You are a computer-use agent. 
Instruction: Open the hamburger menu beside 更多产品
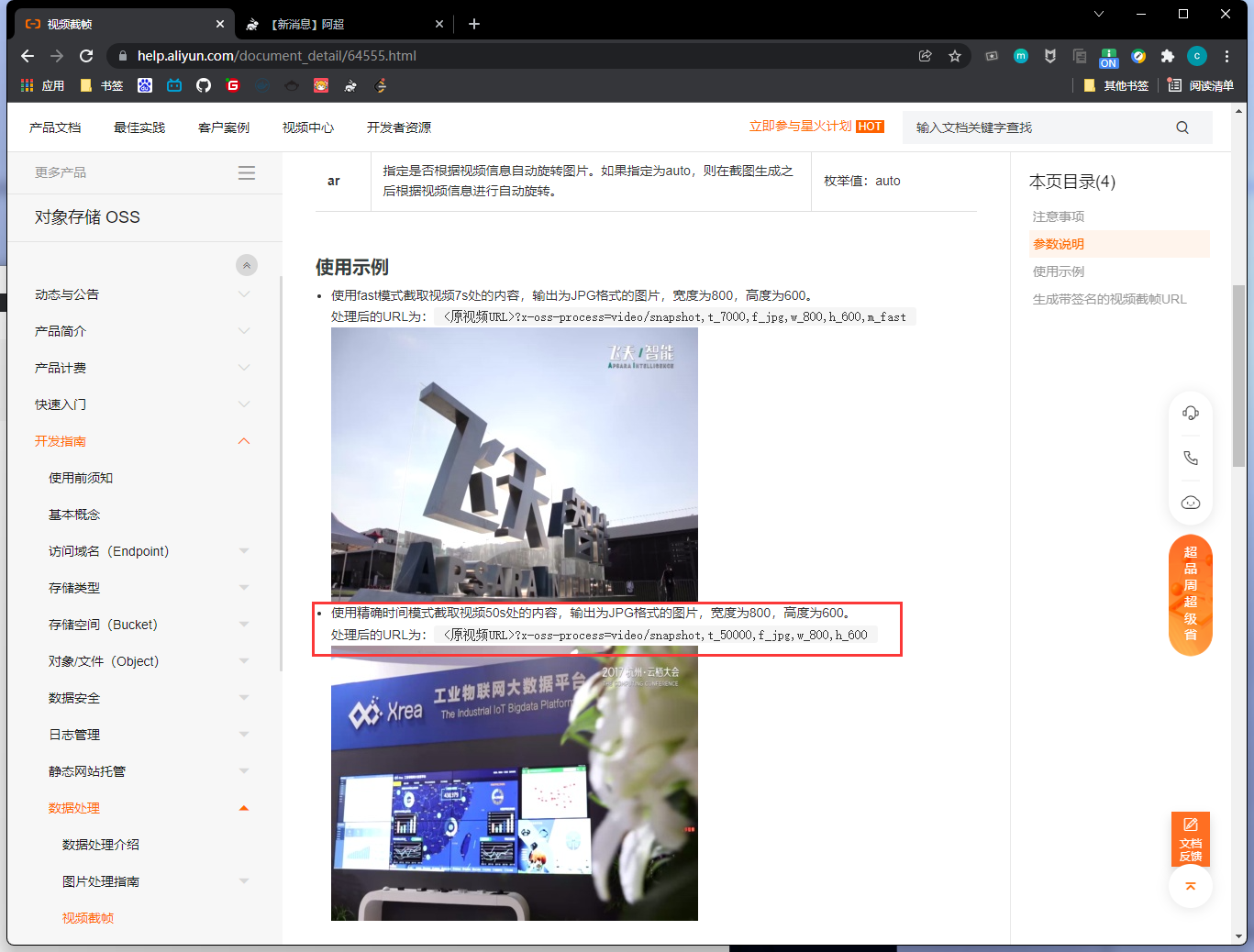(247, 172)
